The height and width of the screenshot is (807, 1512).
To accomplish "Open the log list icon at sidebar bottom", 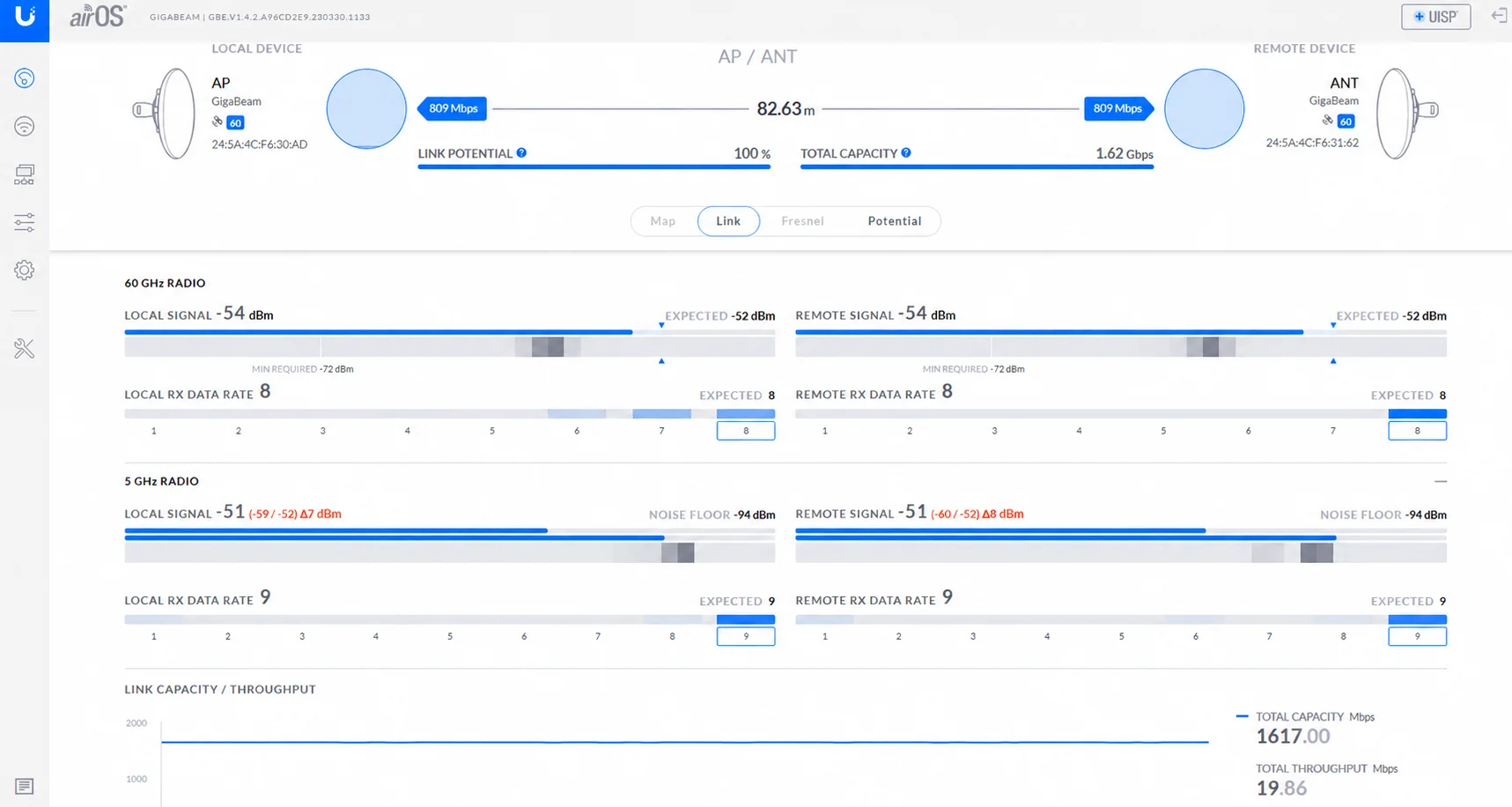I will [25, 786].
